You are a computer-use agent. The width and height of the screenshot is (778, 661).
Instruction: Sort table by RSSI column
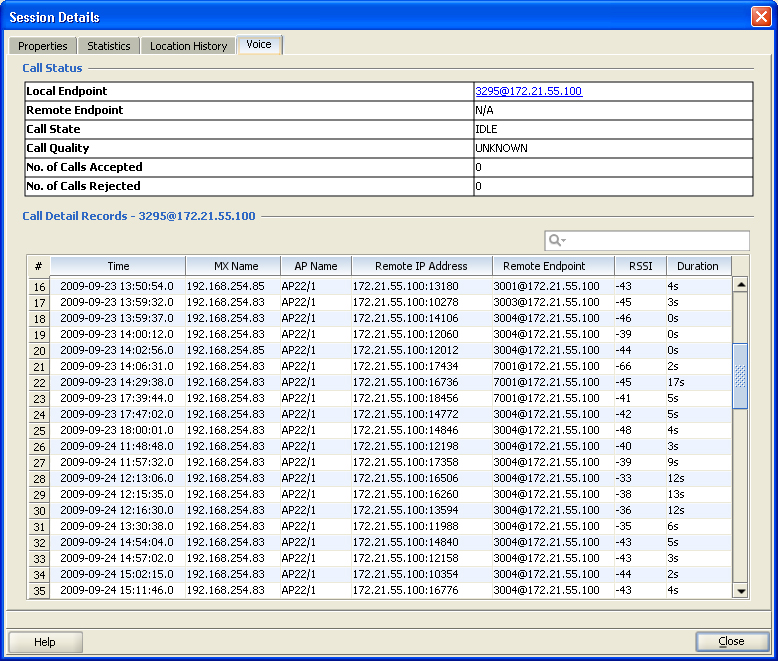640,266
